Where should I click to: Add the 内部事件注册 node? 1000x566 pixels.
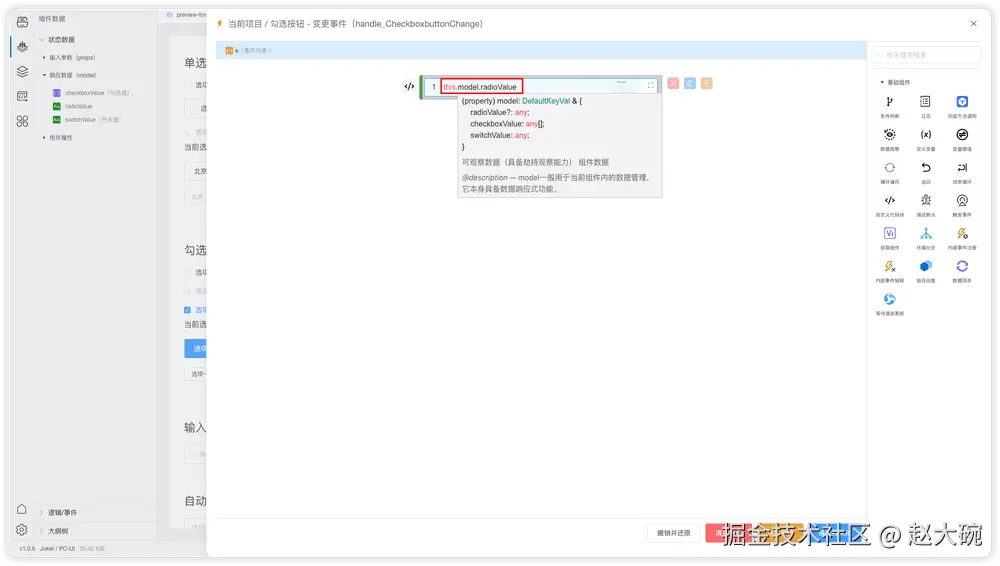point(962,234)
